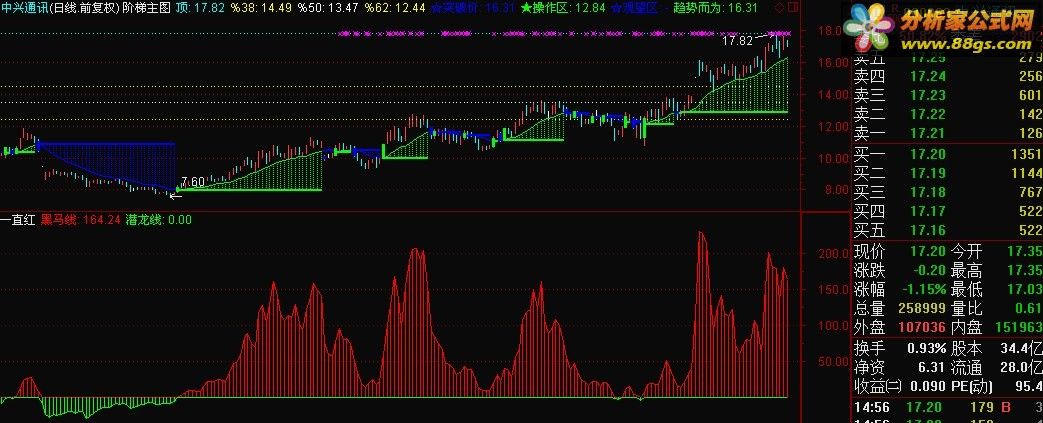Click the red diamond icon in chart header
Screen dimensions: 1043x423
point(780,8)
